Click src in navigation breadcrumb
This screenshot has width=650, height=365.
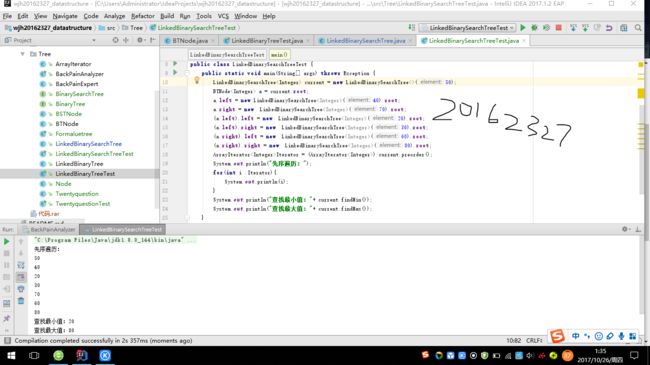pos(107,28)
